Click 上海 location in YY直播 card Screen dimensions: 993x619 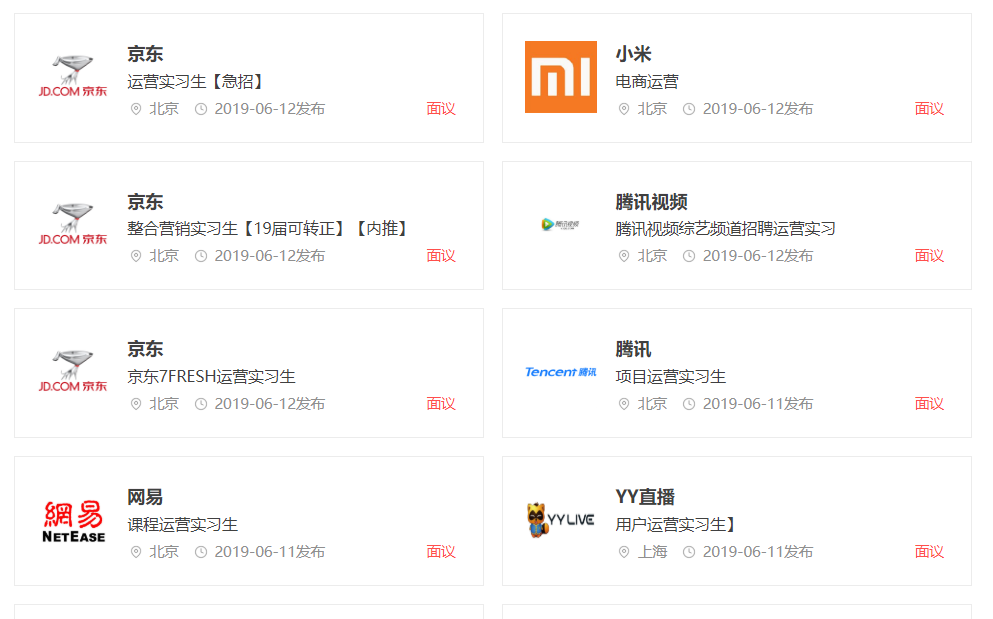pos(652,552)
